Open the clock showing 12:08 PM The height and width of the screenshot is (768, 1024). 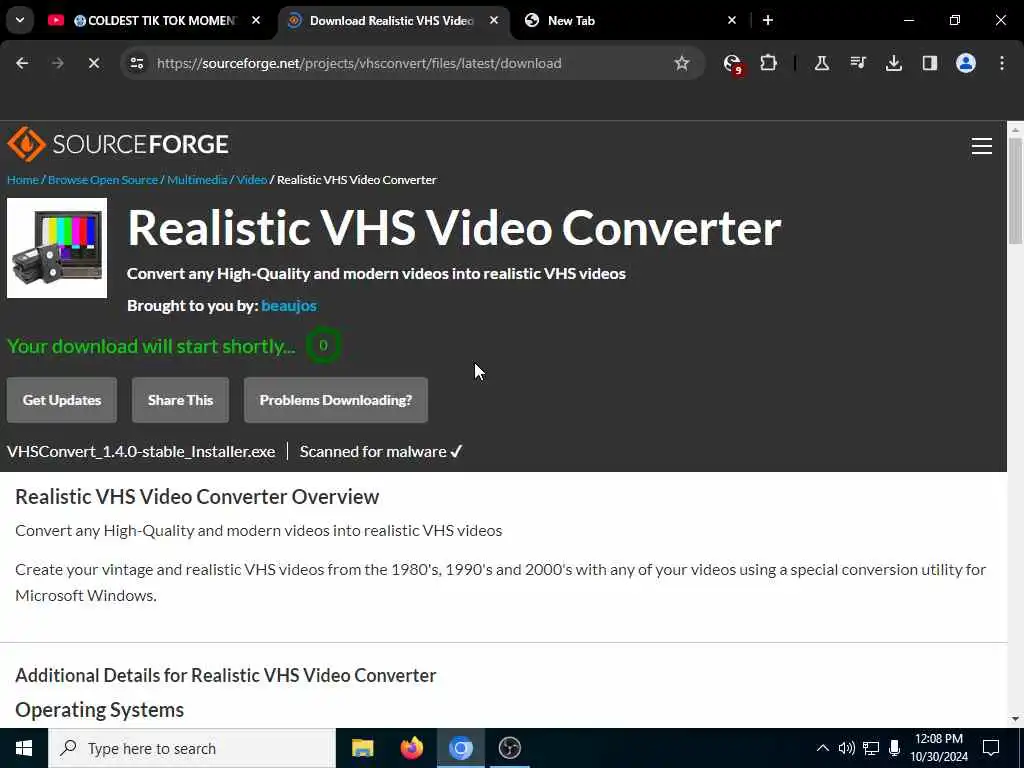click(x=939, y=748)
